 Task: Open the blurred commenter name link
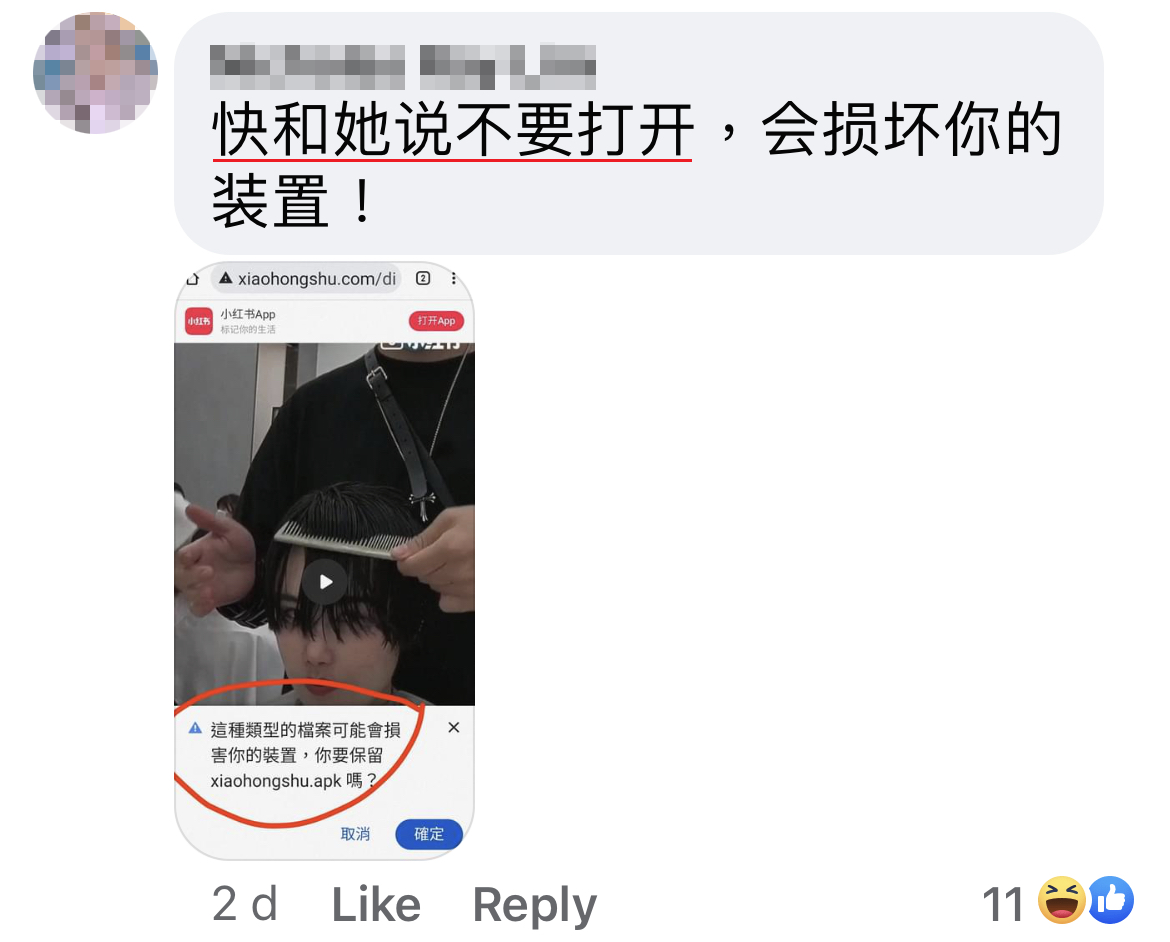point(403,67)
